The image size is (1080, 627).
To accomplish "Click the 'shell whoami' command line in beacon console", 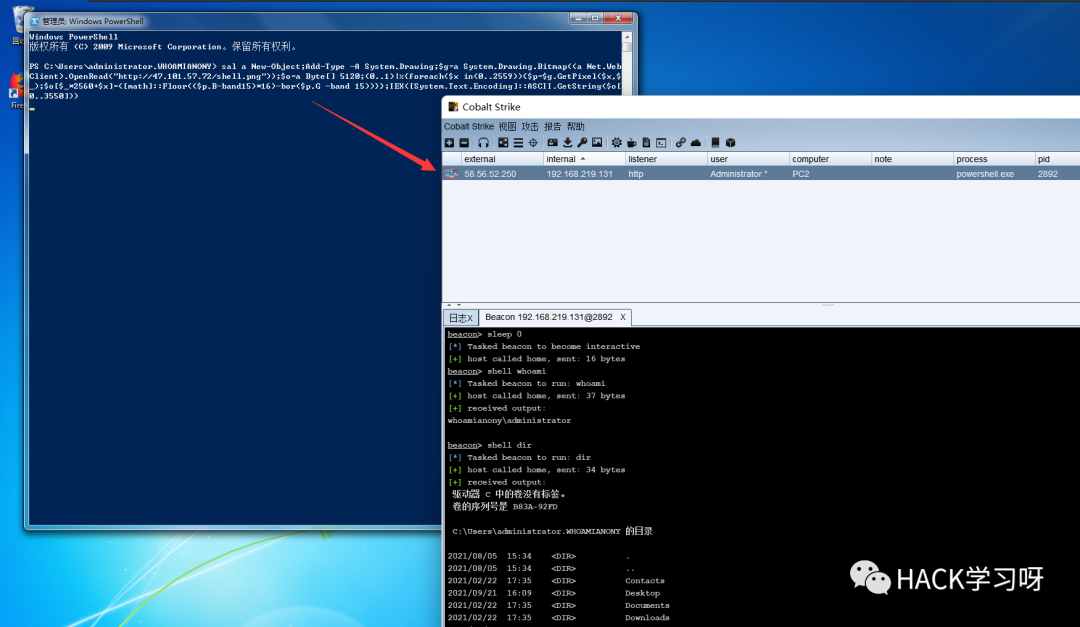I will point(497,371).
